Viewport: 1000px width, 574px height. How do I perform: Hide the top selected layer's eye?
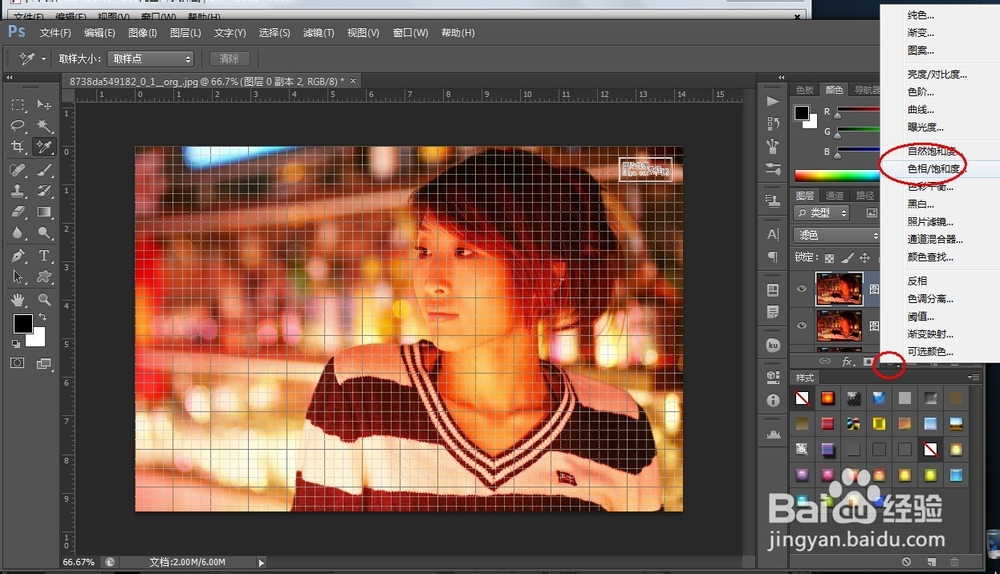(802, 288)
